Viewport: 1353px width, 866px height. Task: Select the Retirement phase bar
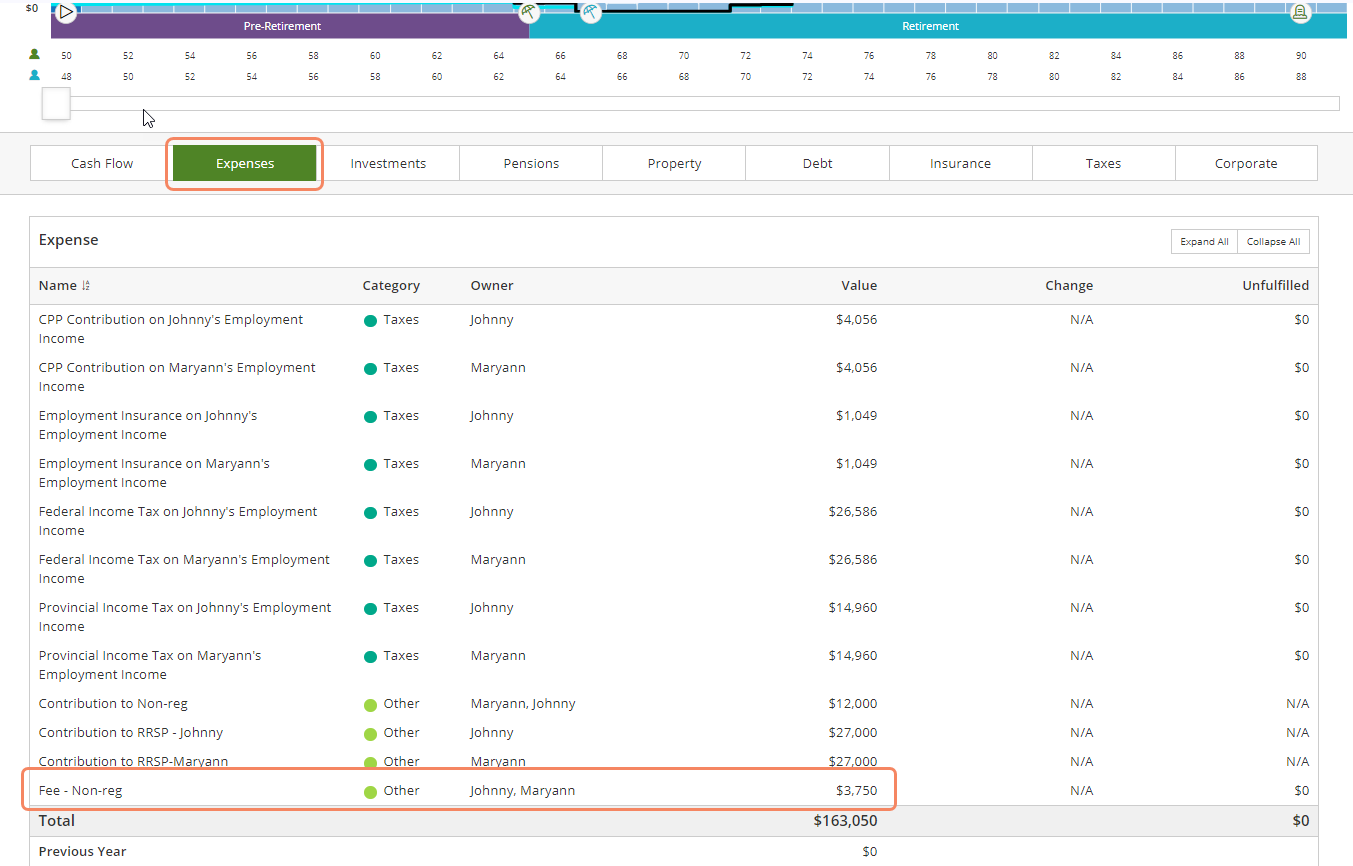point(930,27)
